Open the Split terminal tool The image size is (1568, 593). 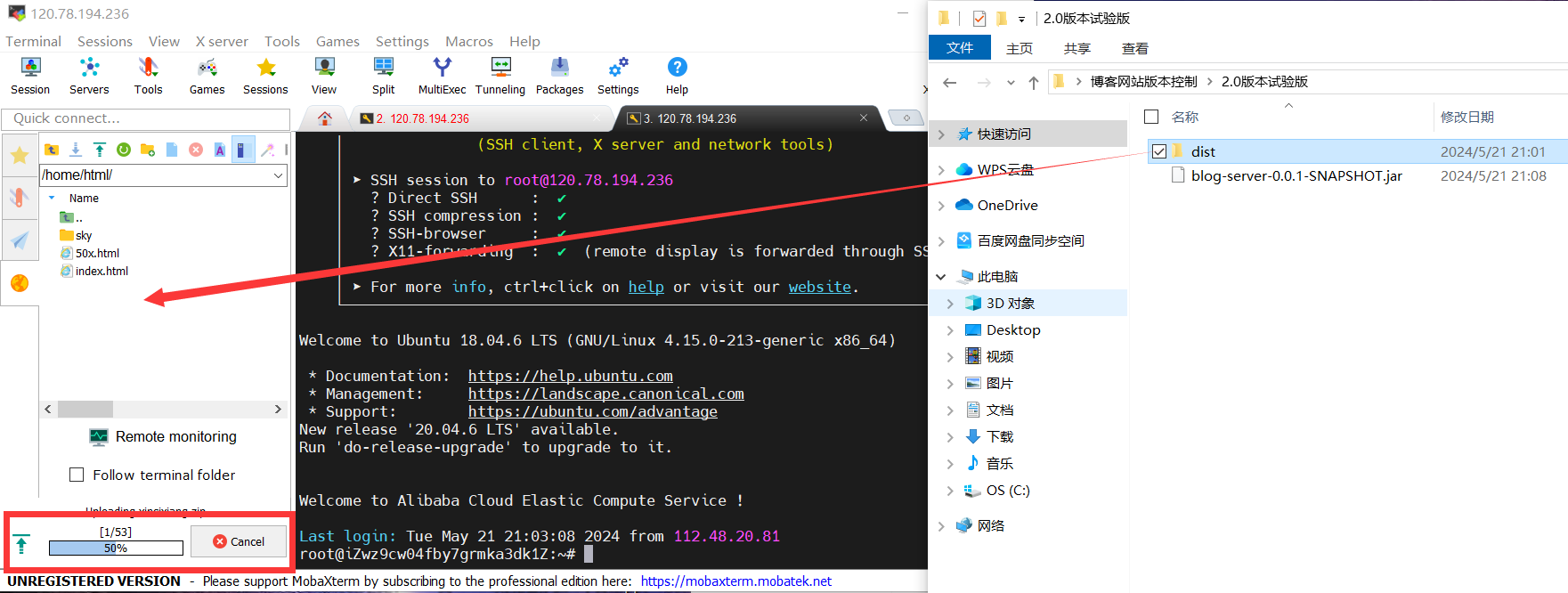point(384,76)
